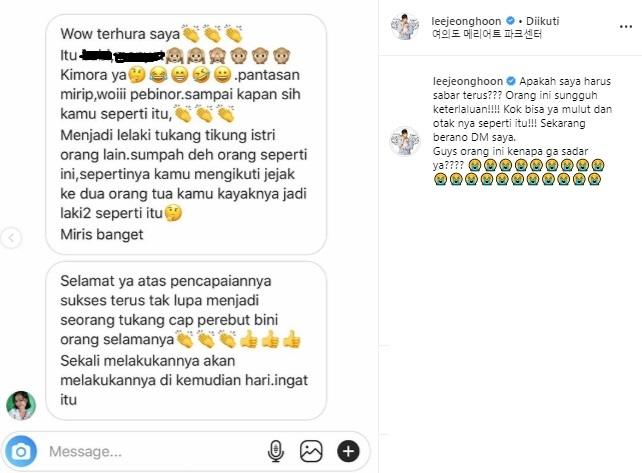The image size is (642, 473).
Task: Click the Diikuti following button
Action: point(543,21)
